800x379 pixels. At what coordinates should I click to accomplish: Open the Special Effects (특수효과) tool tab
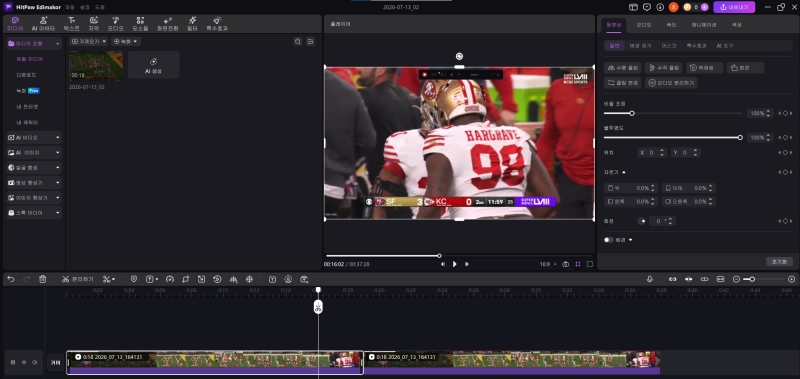pyautogui.click(x=217, y=23)
